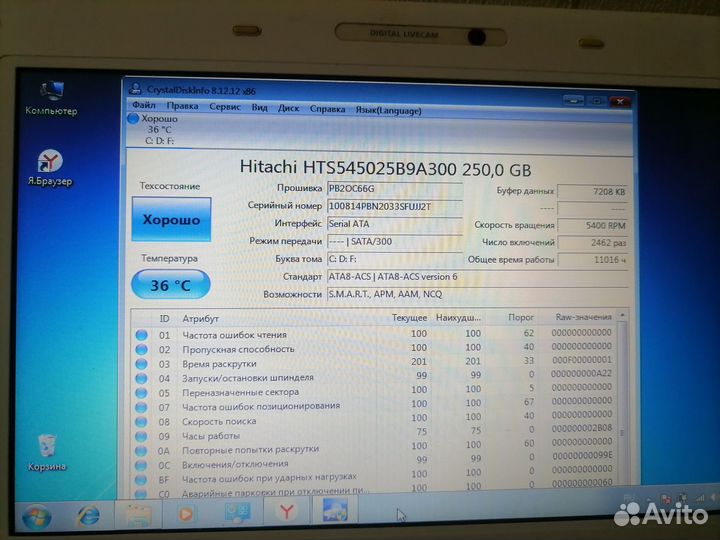The height and width of the screenshot is (540, 720).
Task: Click the CrystalDiskInfo taskbar button
Action: pyautogui.click(x=335, y=510)
